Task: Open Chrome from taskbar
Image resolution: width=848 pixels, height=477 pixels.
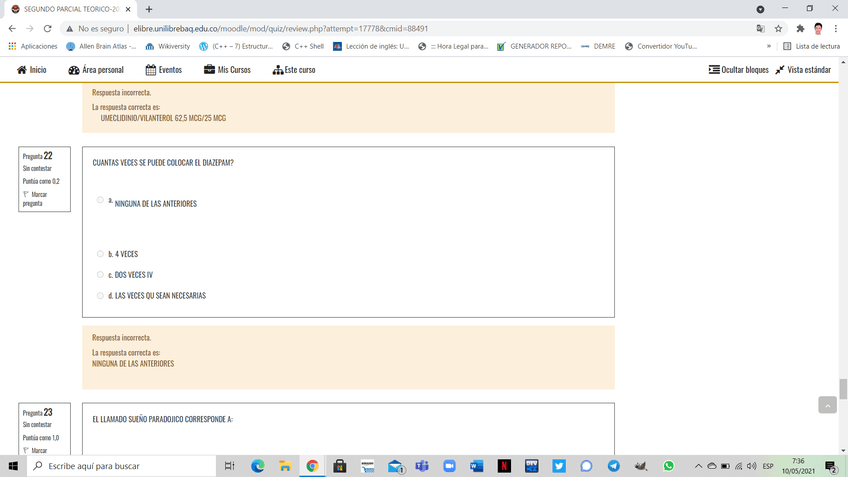Action: pos(312,466)
